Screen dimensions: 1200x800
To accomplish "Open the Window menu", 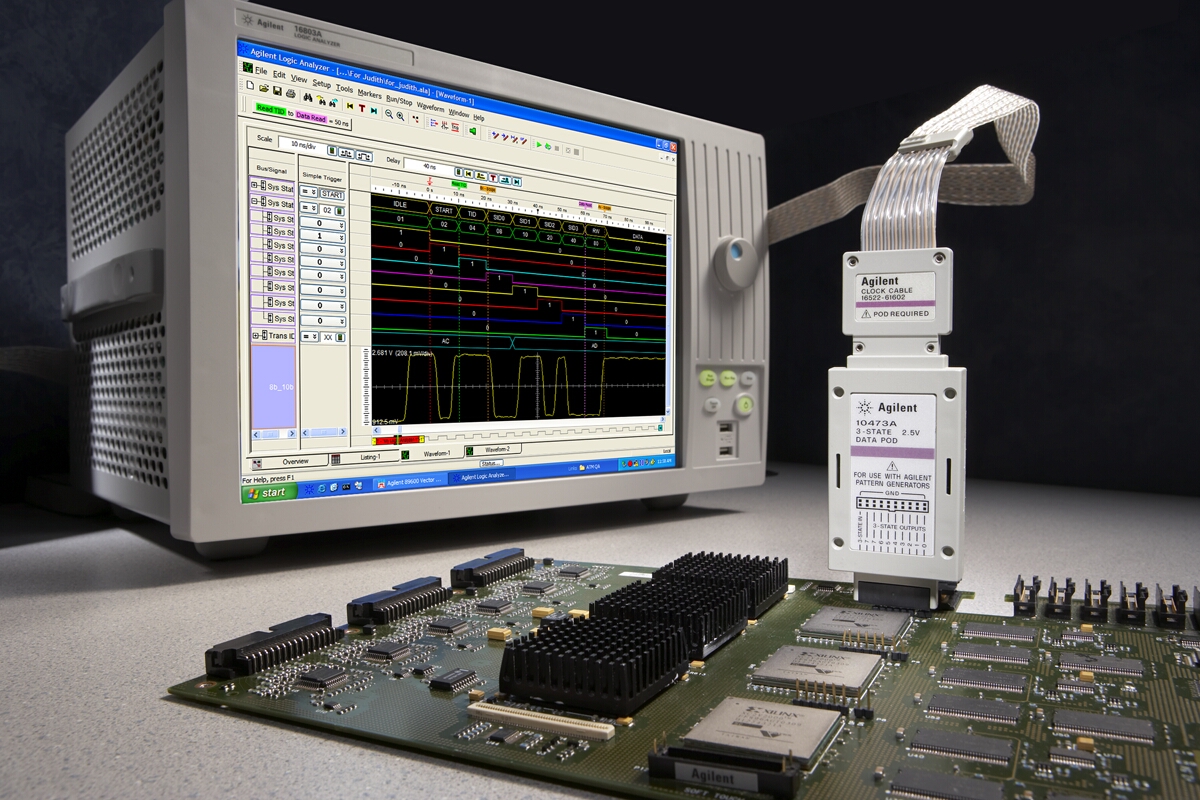I will click(458, 113).
